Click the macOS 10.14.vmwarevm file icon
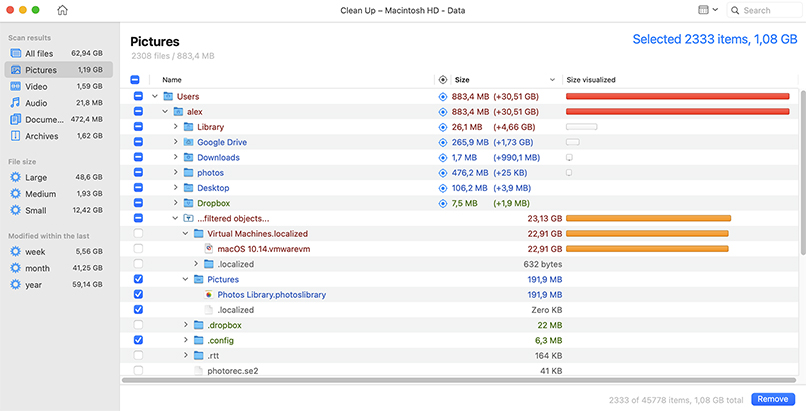 pyautogui.click(x=209, y=248)
